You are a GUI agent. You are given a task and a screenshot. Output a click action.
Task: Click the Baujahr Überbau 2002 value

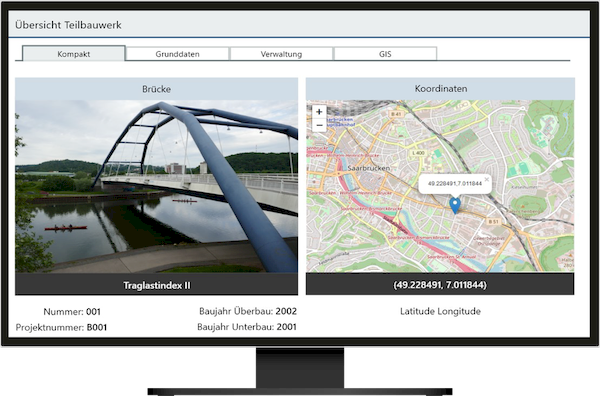click(286, 311)
